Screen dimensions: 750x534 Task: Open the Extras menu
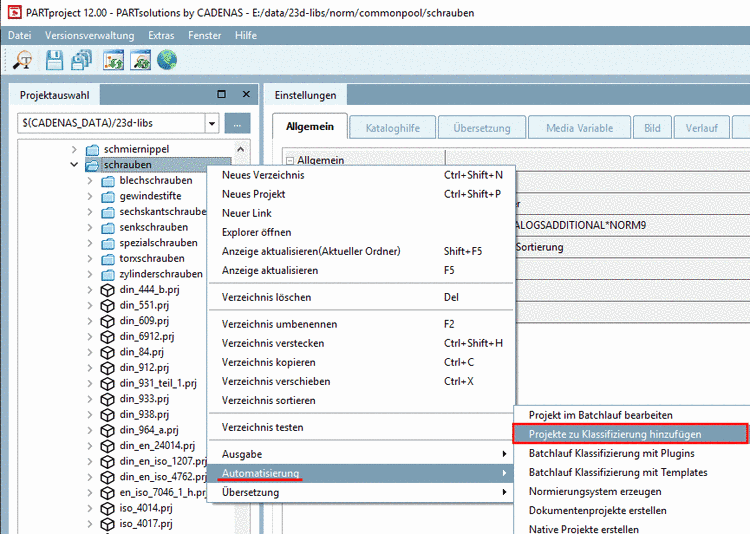(161, 35)
